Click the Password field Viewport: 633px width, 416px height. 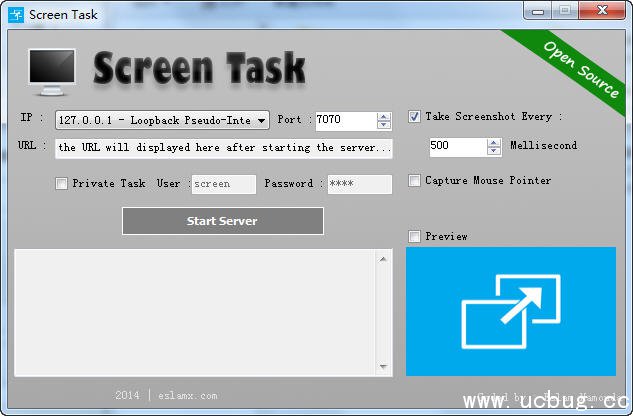(359, 184)
